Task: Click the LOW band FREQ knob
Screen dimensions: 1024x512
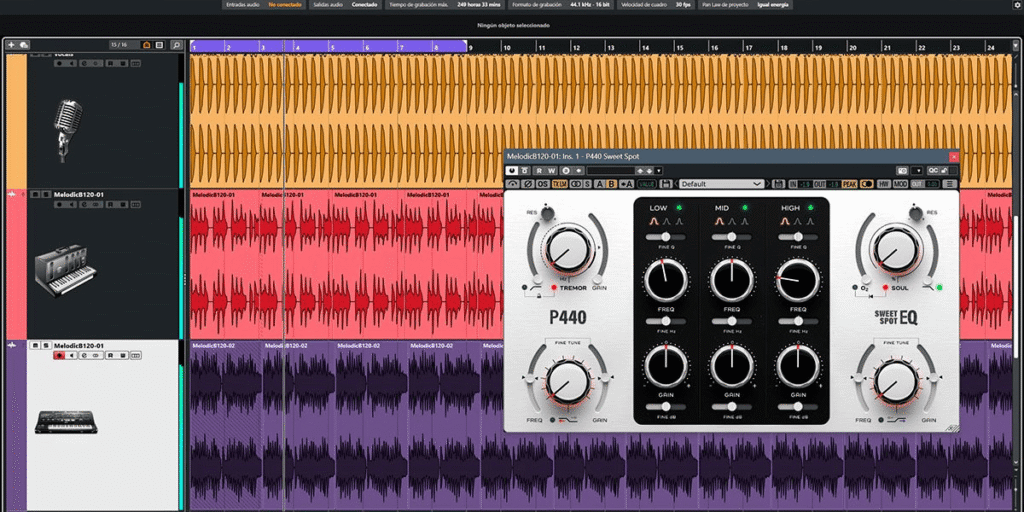Action: 666,280
